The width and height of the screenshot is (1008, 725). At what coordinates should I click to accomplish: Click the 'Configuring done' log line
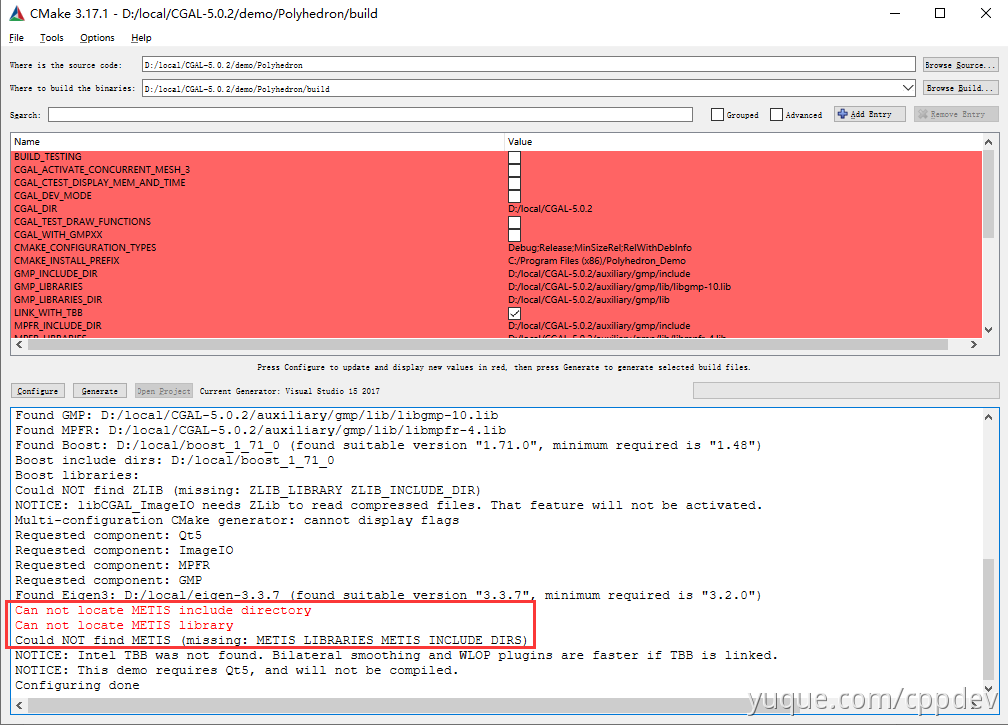click(x=77, y=685)
